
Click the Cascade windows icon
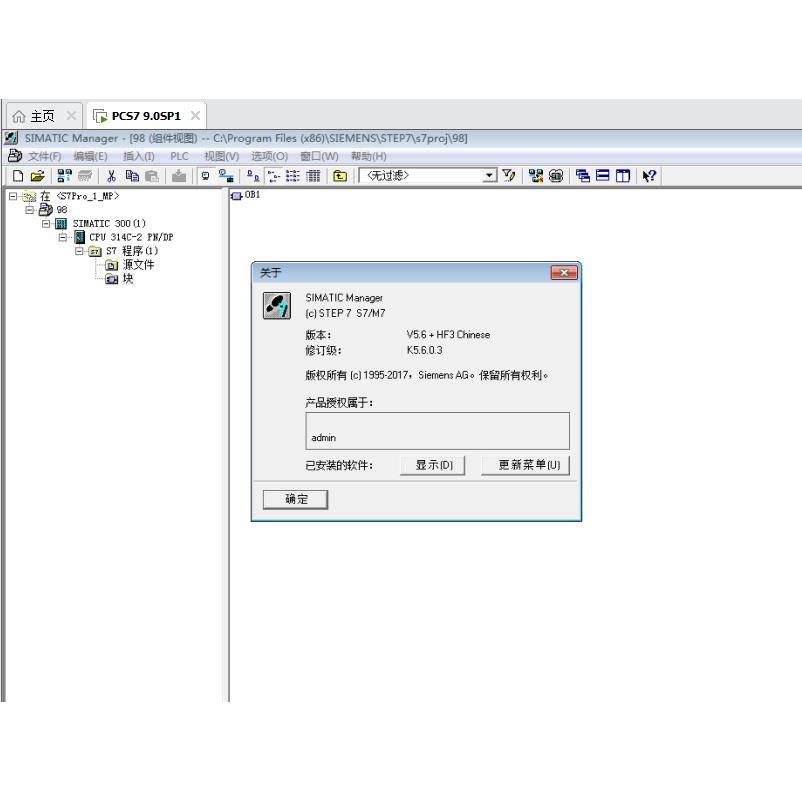click(x=583, y=176)
